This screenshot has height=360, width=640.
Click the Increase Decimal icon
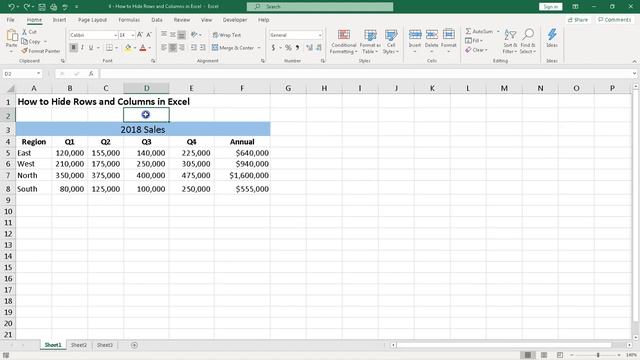pos(309,48)
